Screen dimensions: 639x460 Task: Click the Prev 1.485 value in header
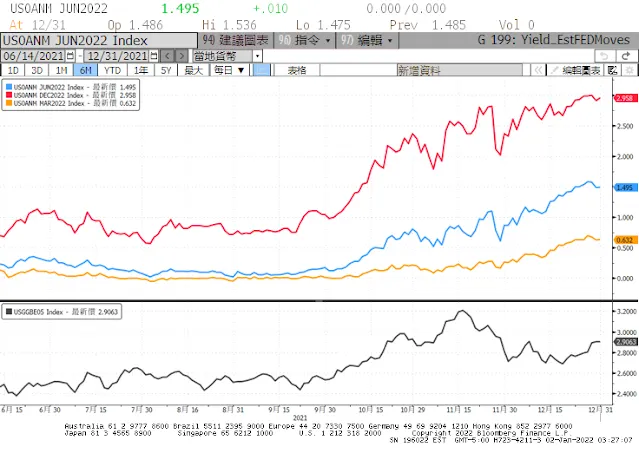427,25
